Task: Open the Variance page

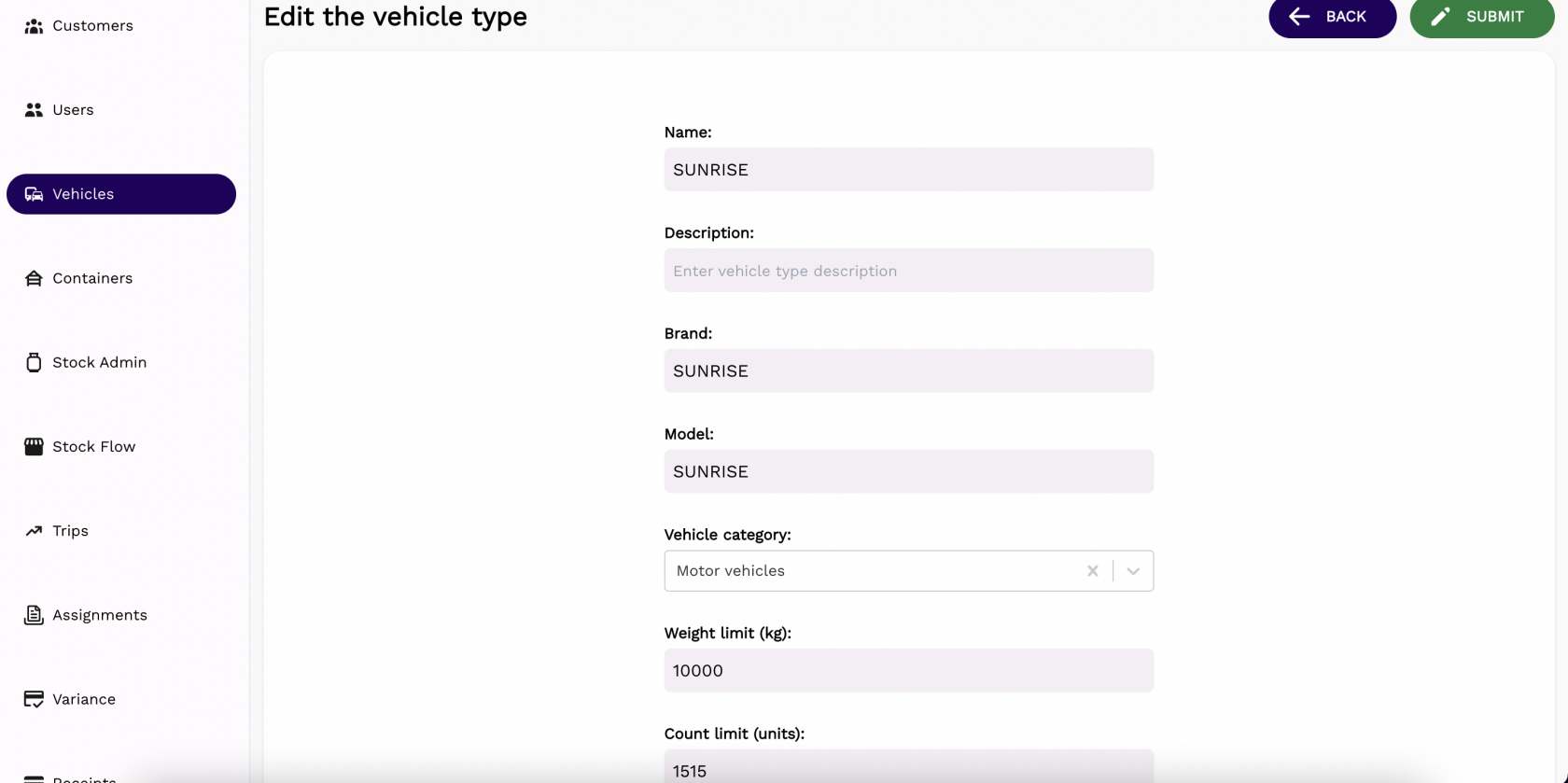Action: (121, 699)
